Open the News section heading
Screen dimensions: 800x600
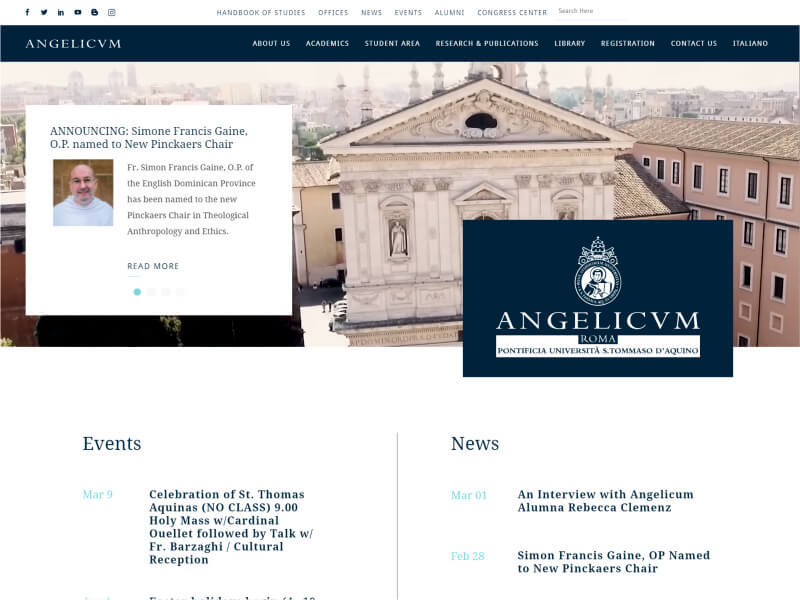pyautogui.click(x=474, y=443)
